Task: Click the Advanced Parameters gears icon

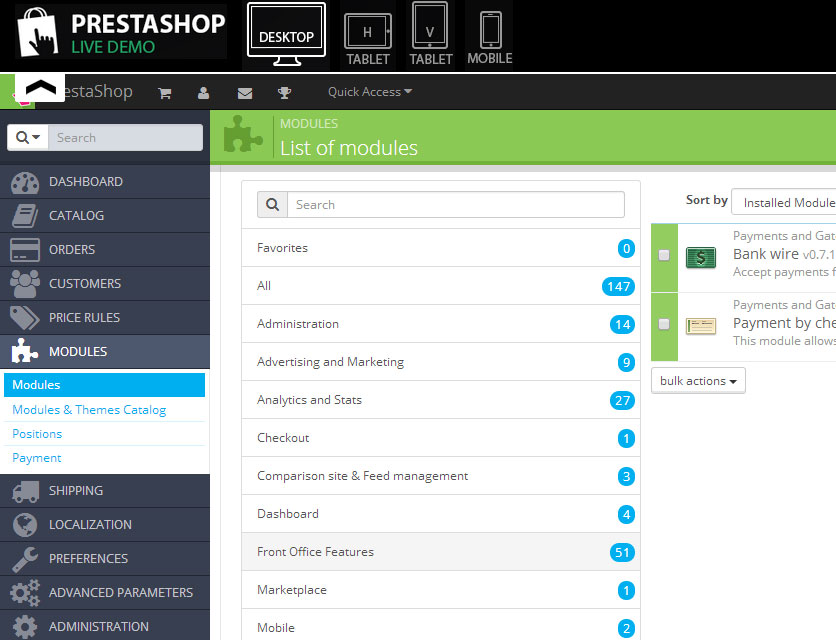Action: (25, 593)
